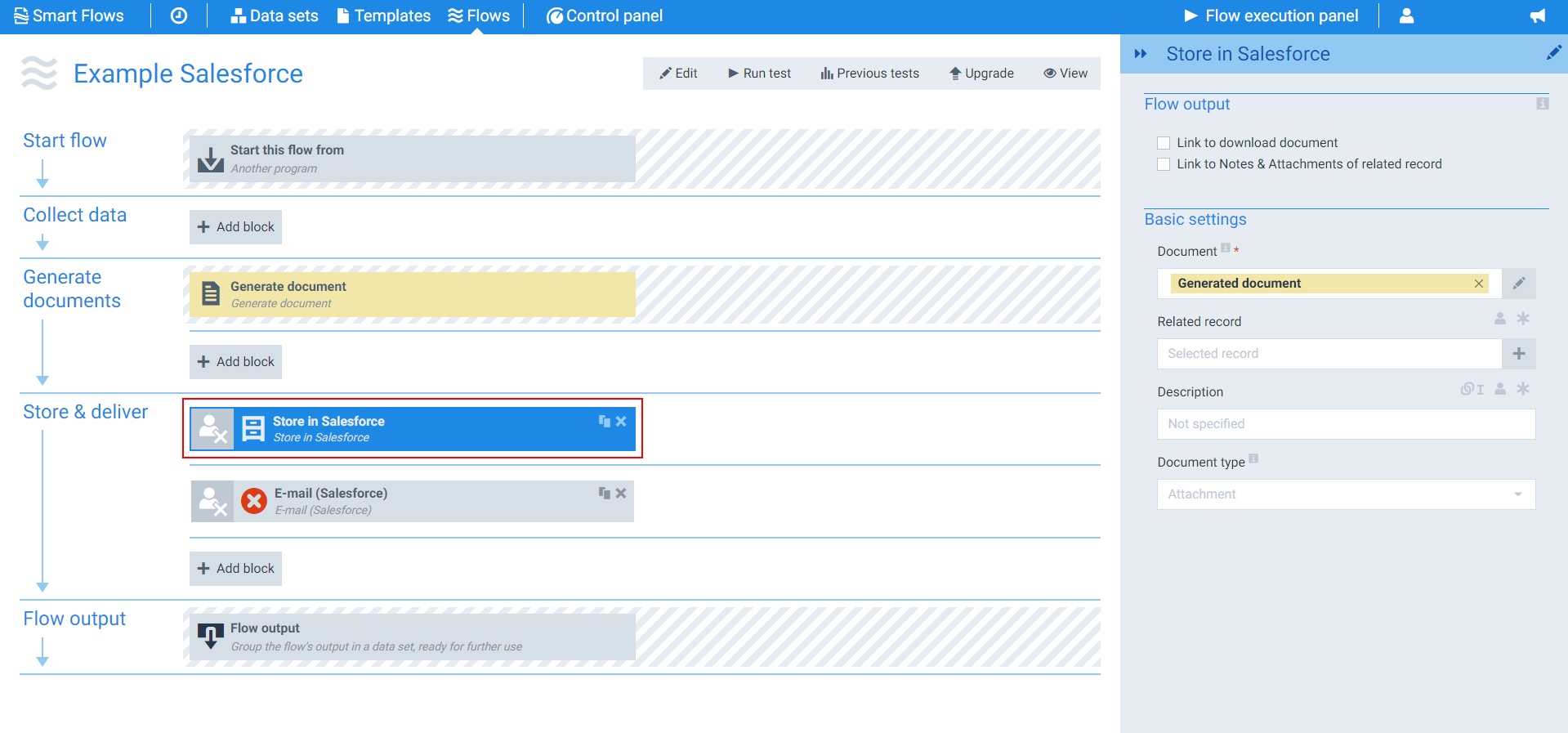Image resolution: width=1568 pixels, height=733 pixels.
Task: Enable Link to download document checkbox
Action: tap(1164, 143)
